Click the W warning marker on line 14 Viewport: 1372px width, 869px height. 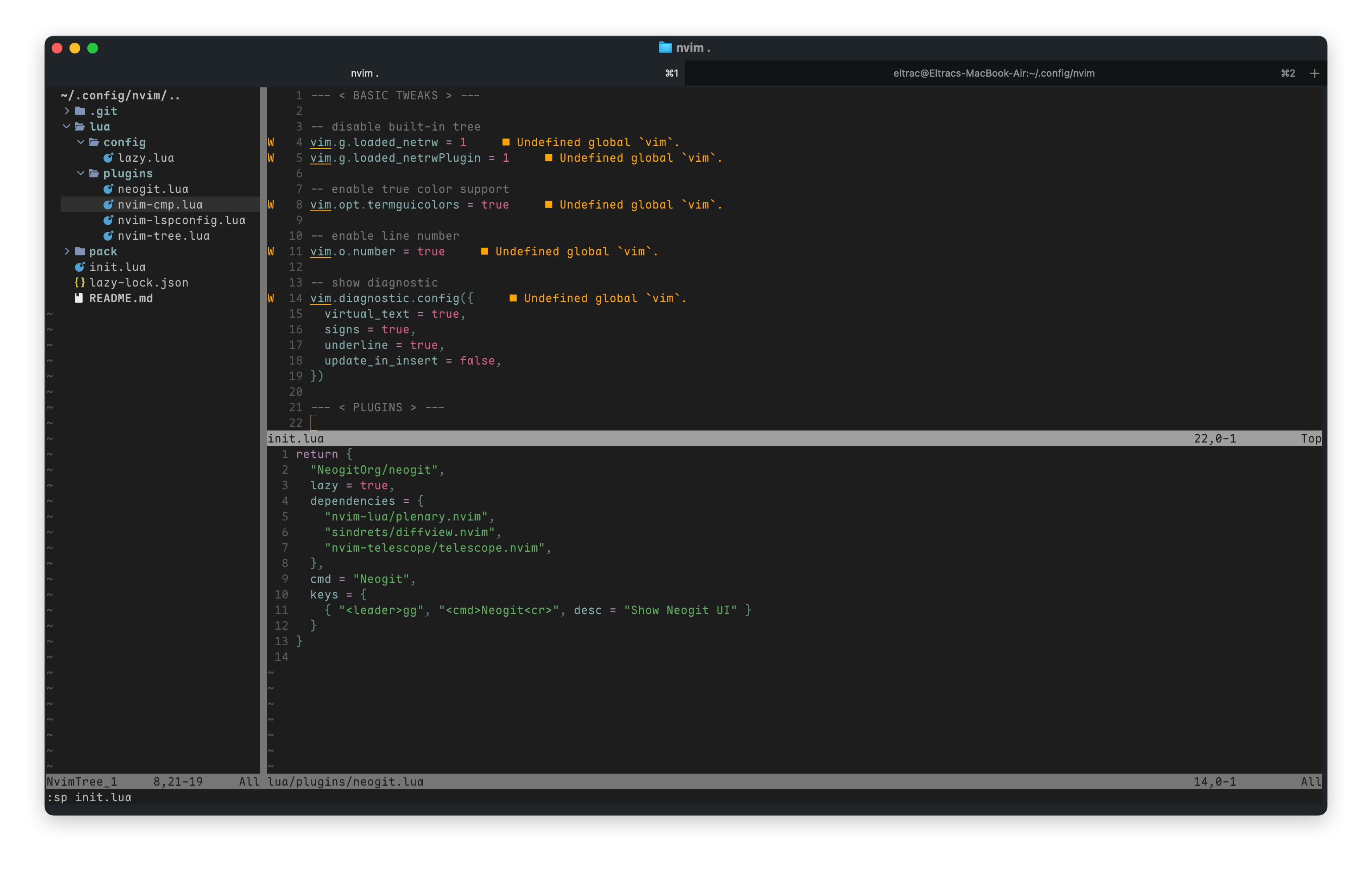click(271, 298)
